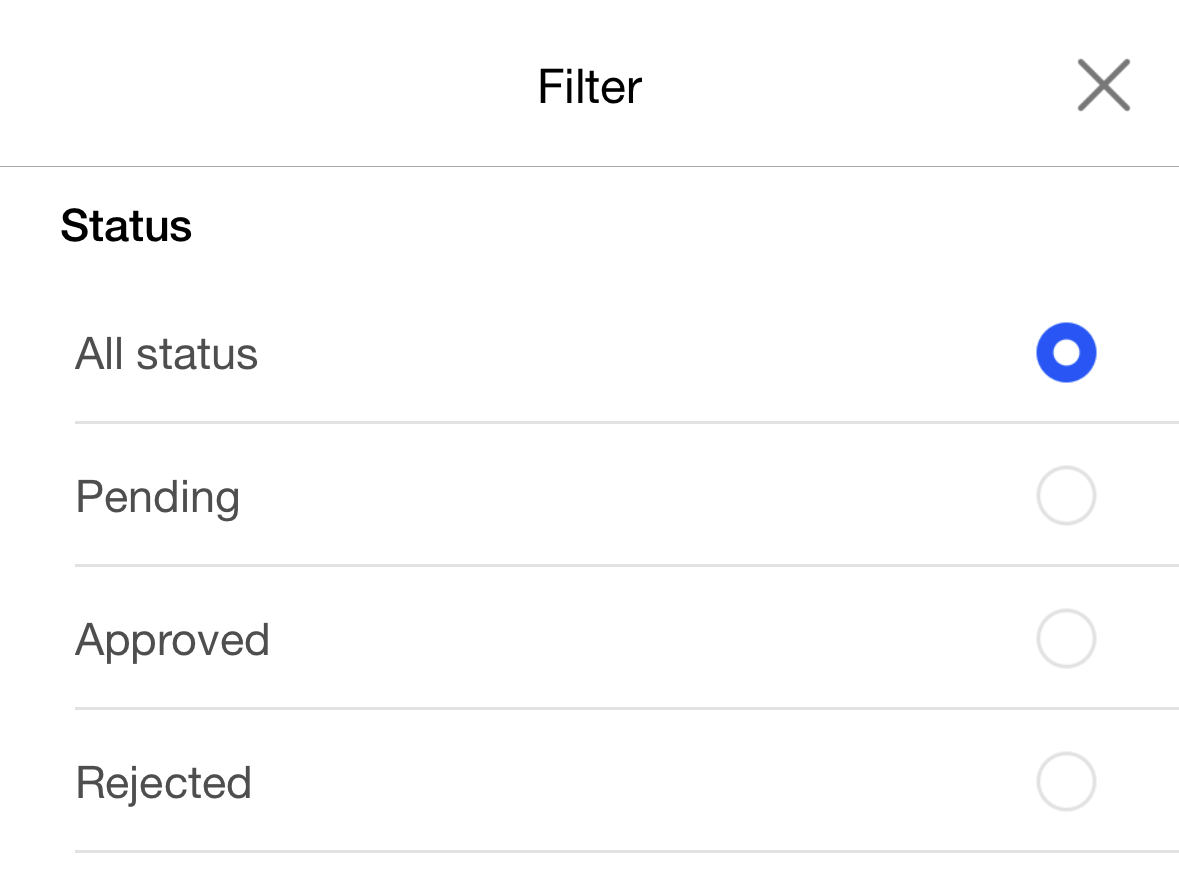Click the header separator under Filter title
The width and height of the screenshot is (1179, 875).
point(589,167)
